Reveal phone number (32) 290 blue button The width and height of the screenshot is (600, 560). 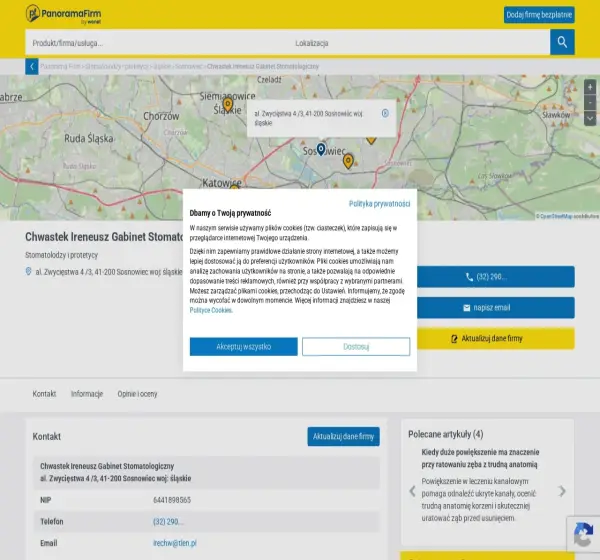pyautogui.click(x=496, y=277)
